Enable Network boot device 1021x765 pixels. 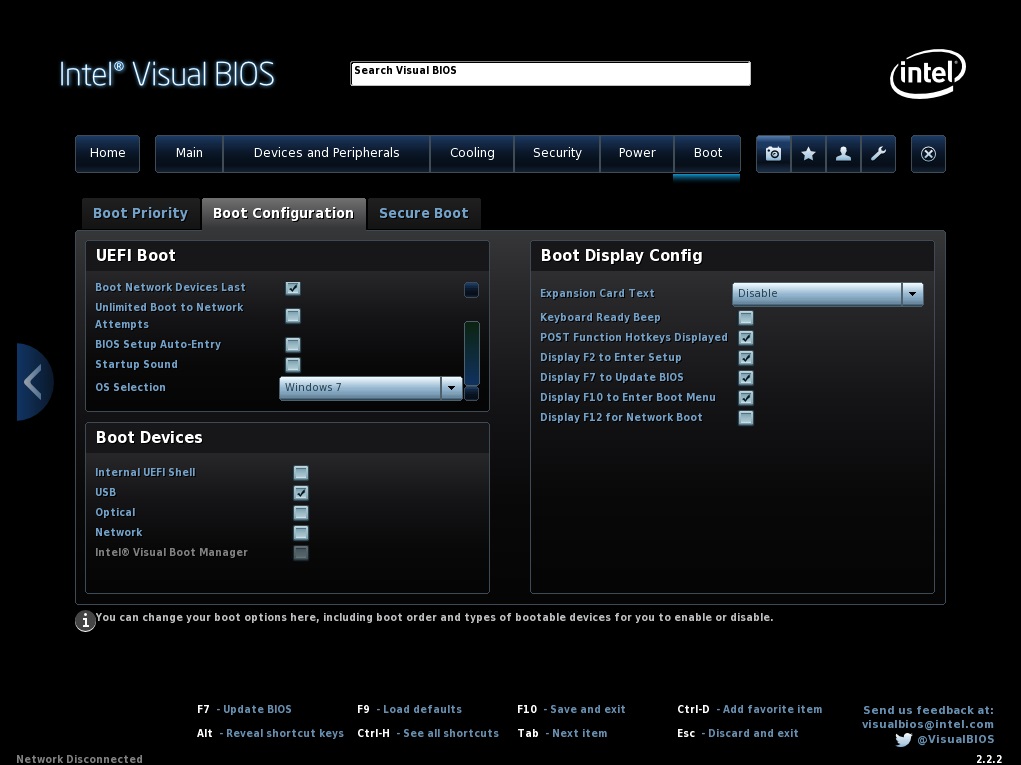301,533
